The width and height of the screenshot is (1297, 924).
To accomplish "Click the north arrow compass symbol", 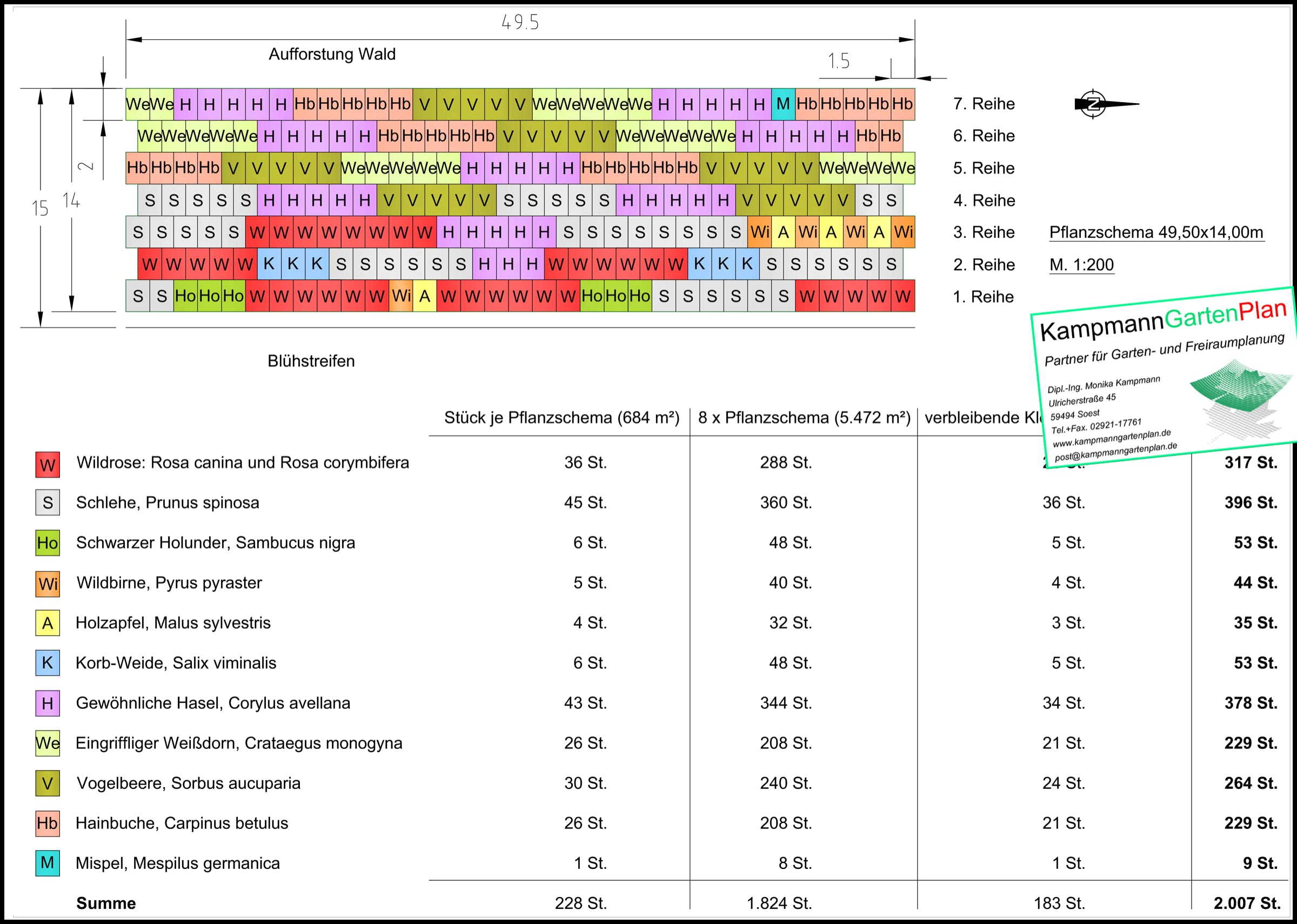I will click(1105, 104).
